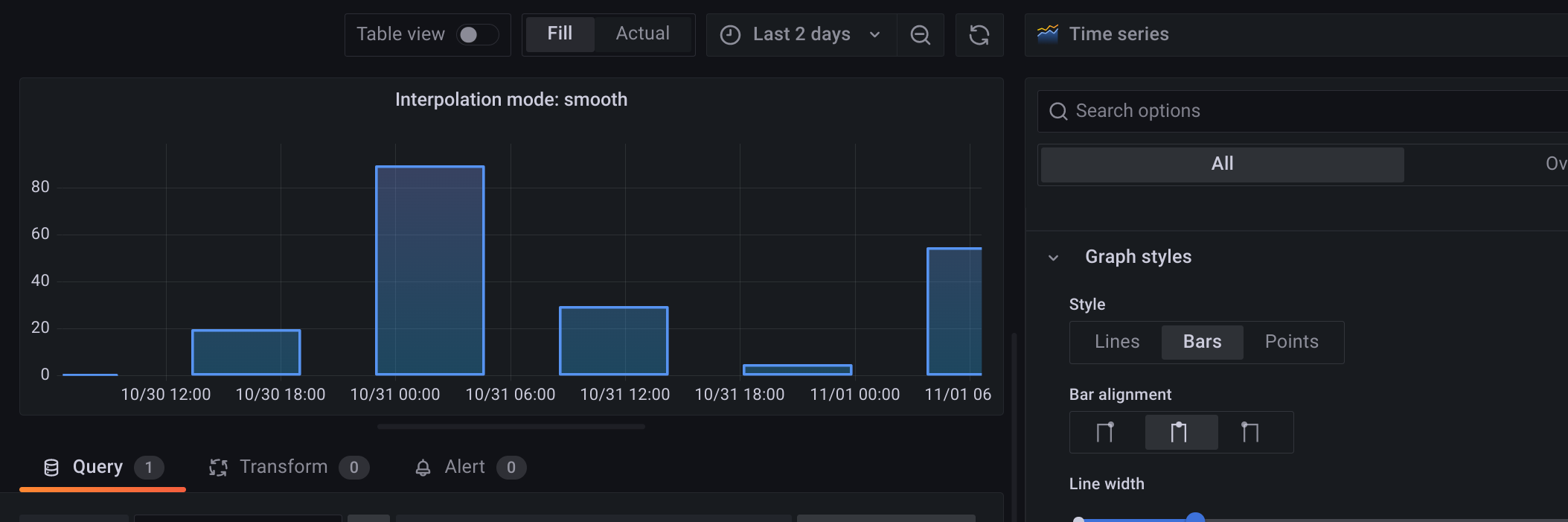Click the transform icon beside Transform
The image size is (1568, 522).
(218, 468)
